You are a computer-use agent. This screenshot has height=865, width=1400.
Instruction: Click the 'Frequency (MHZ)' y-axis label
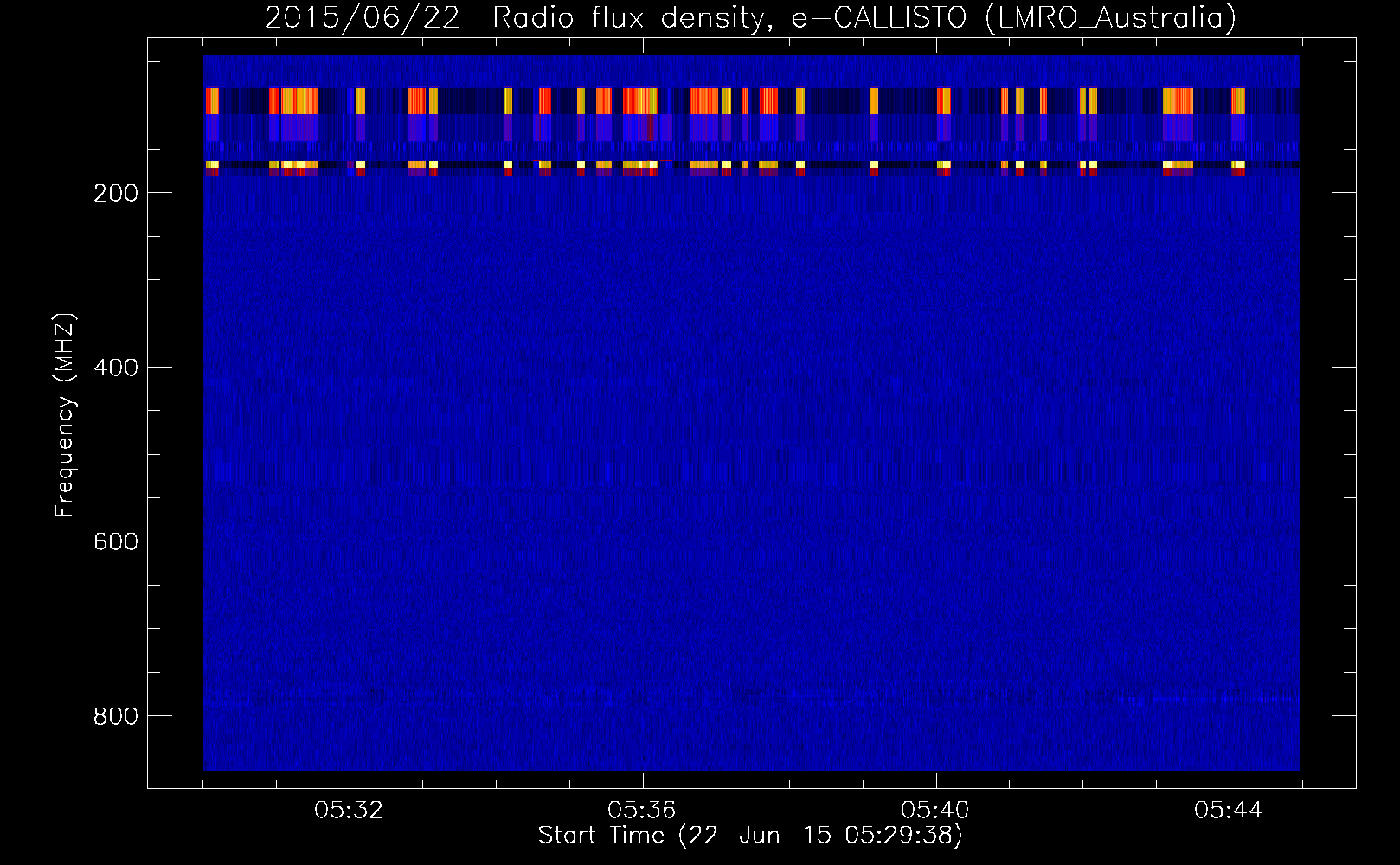pyautogui.click(x=65, y=415)
